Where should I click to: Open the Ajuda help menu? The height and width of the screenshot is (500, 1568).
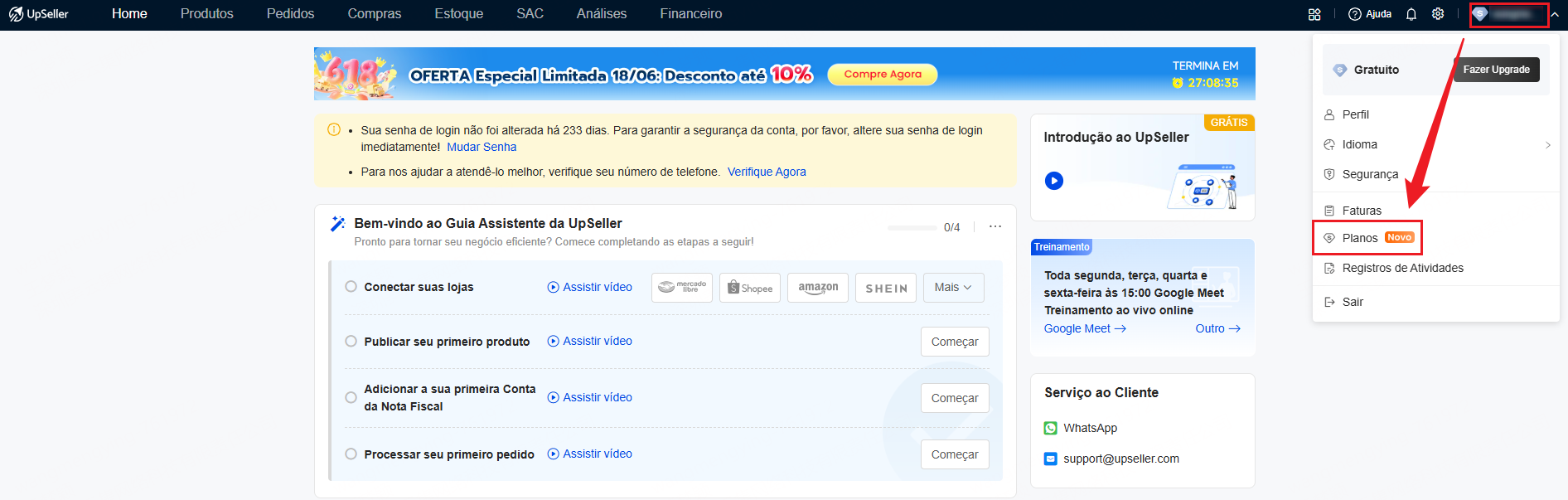click(1370, 14)
